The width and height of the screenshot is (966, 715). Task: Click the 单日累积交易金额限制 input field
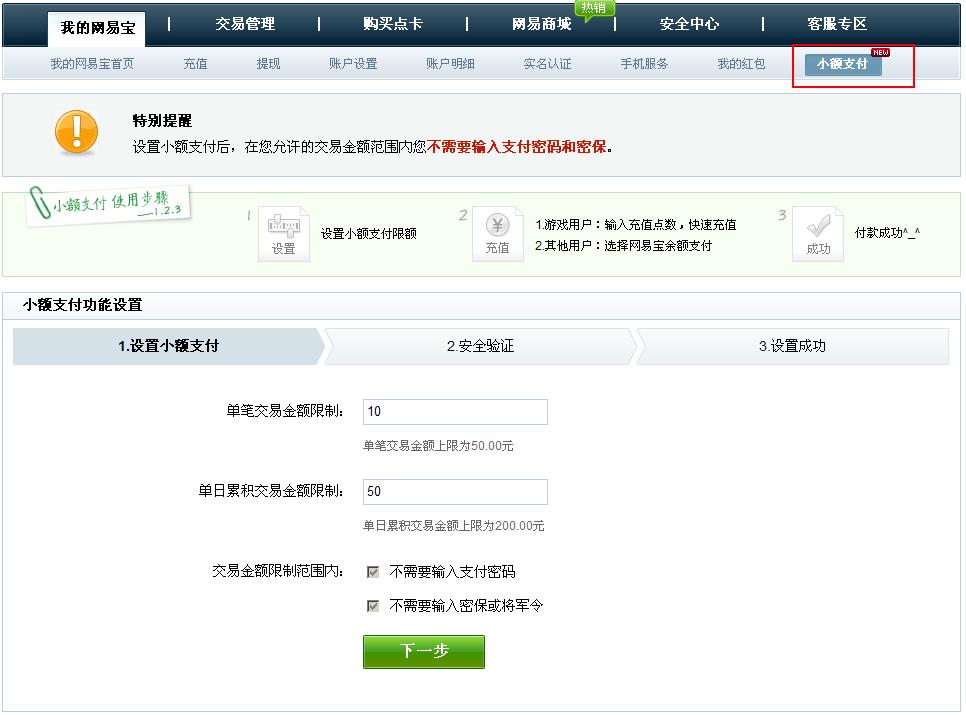[455, 491]
